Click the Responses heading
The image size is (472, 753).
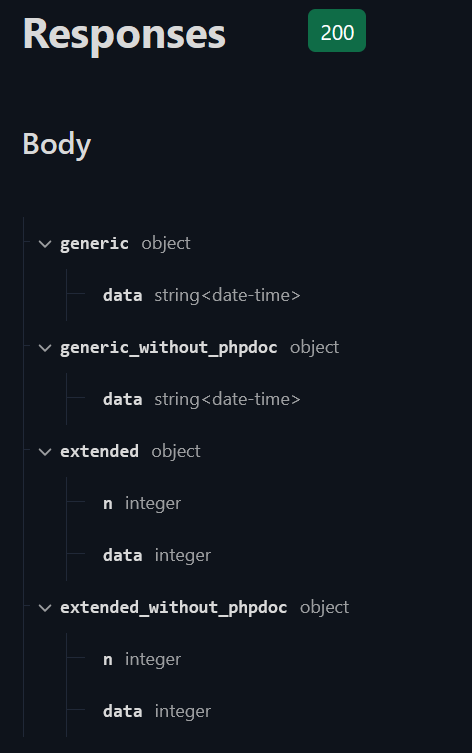coord(124,34)
